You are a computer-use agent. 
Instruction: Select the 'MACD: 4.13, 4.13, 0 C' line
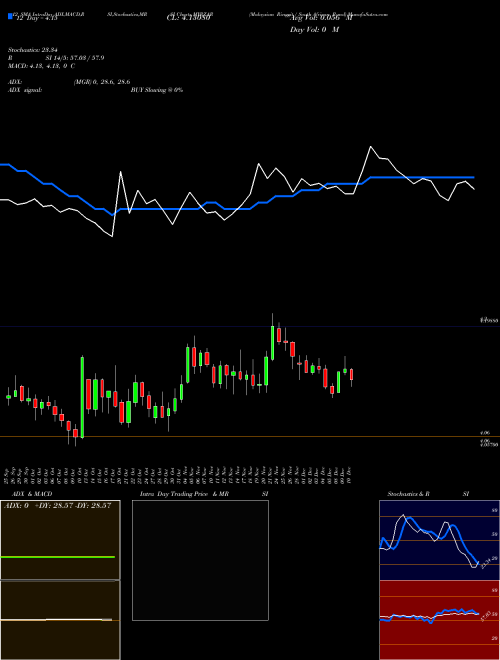(x=42, y=66)
